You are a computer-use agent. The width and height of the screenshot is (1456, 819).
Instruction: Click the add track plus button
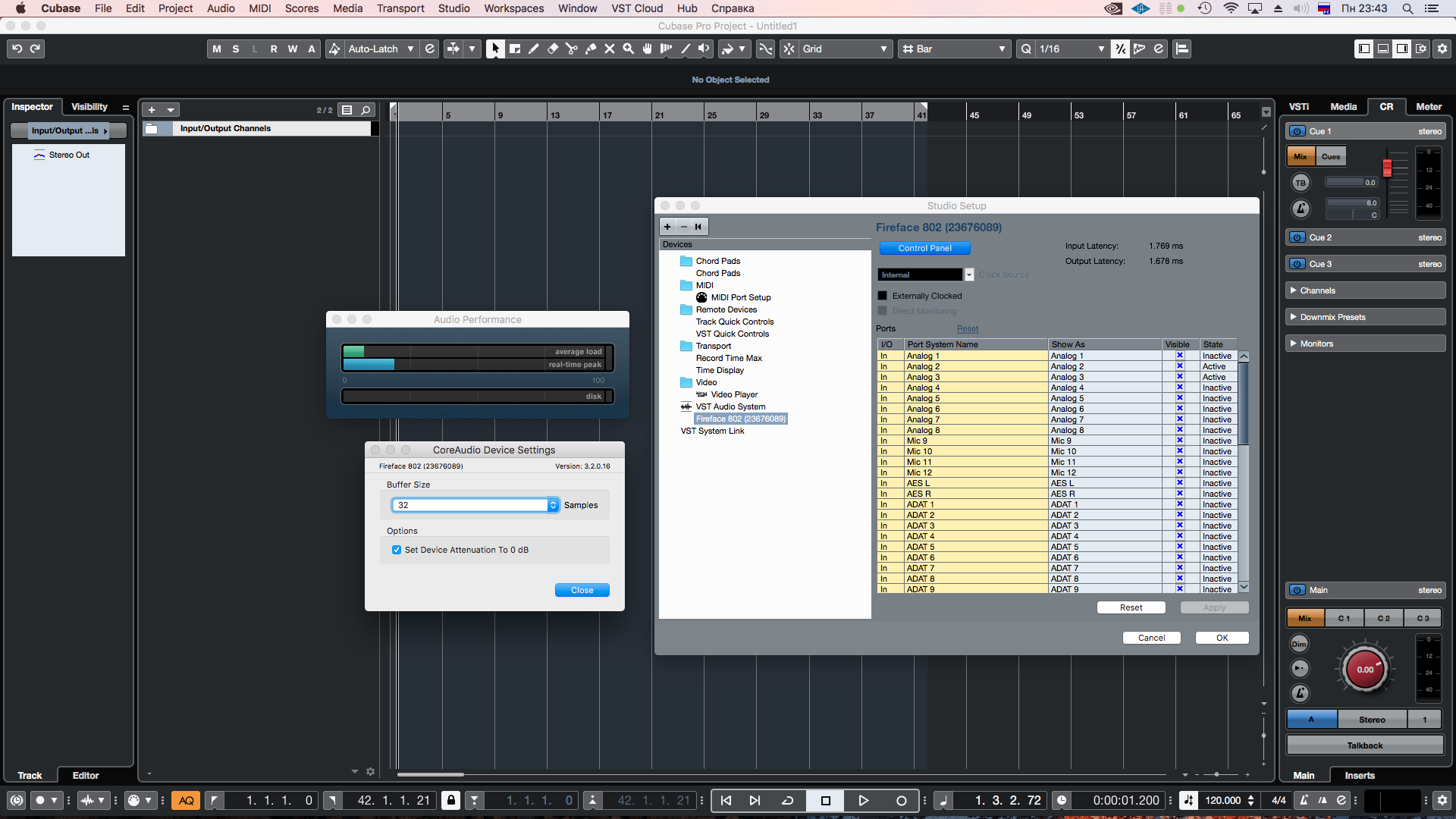click(x=152, y=110)
